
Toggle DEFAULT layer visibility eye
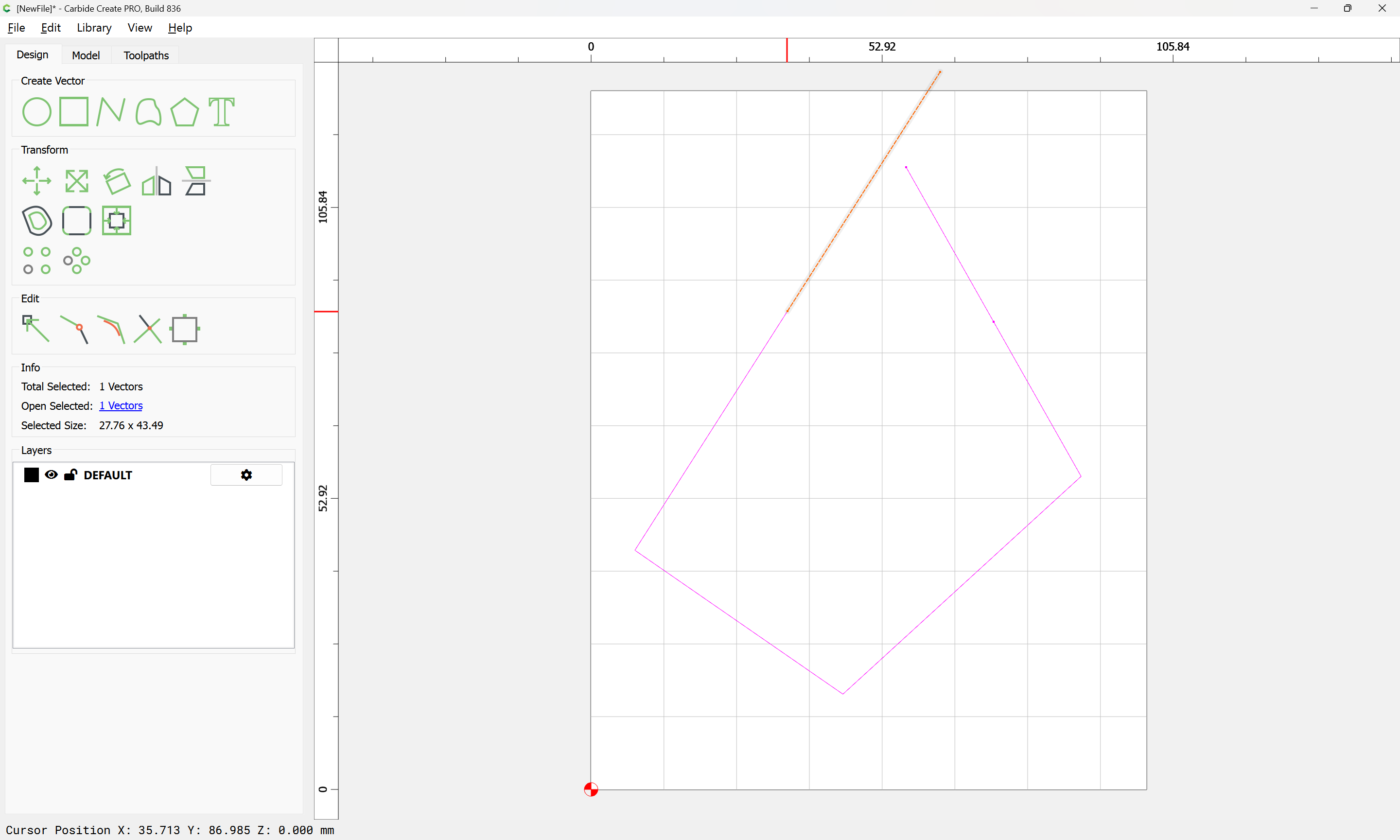point(51,475)
